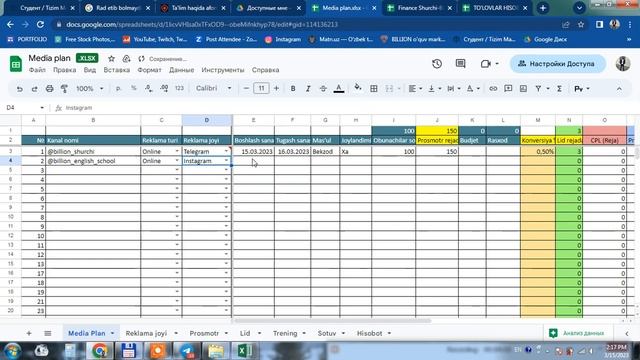Click the merge cells icon
This screenshot has width=640, height=360.
pyautogui.click(x=389, y=89)
